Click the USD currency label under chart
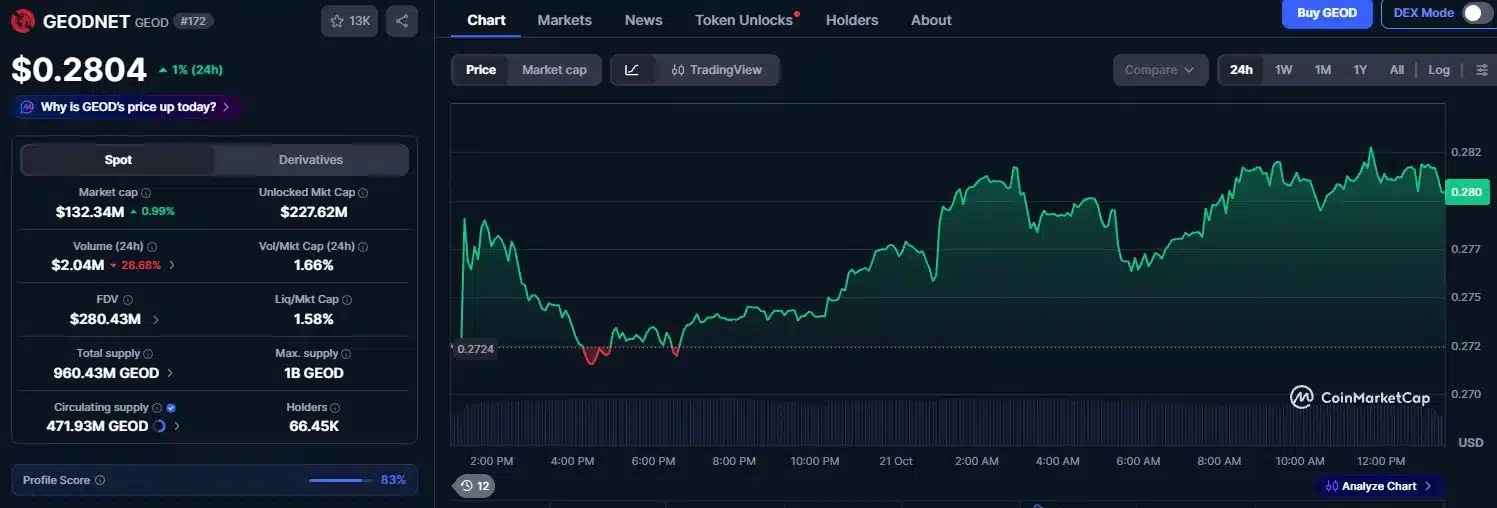The image size is (1497, 508). coord(1471,442)
